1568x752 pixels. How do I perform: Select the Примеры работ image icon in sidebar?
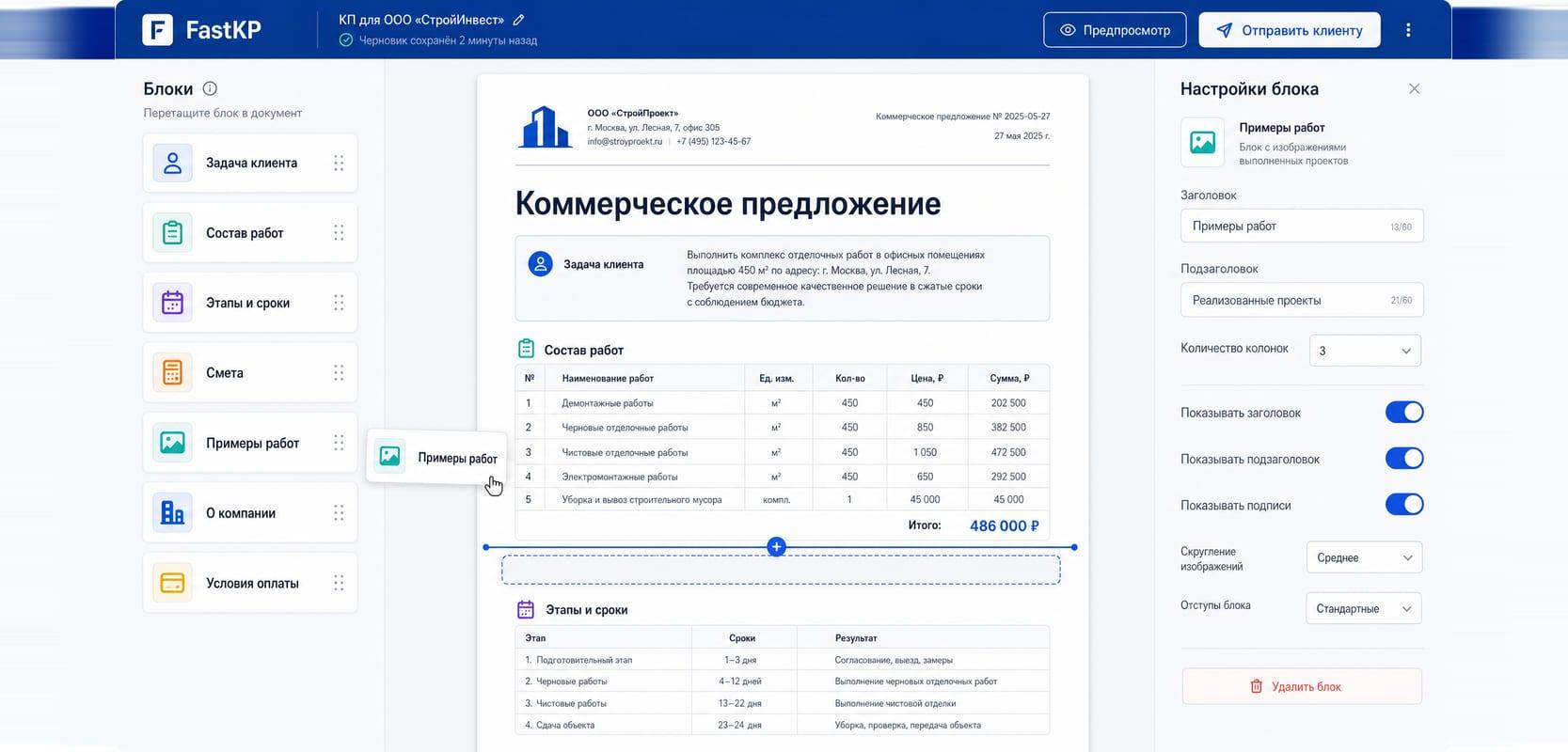click(172, 443)
